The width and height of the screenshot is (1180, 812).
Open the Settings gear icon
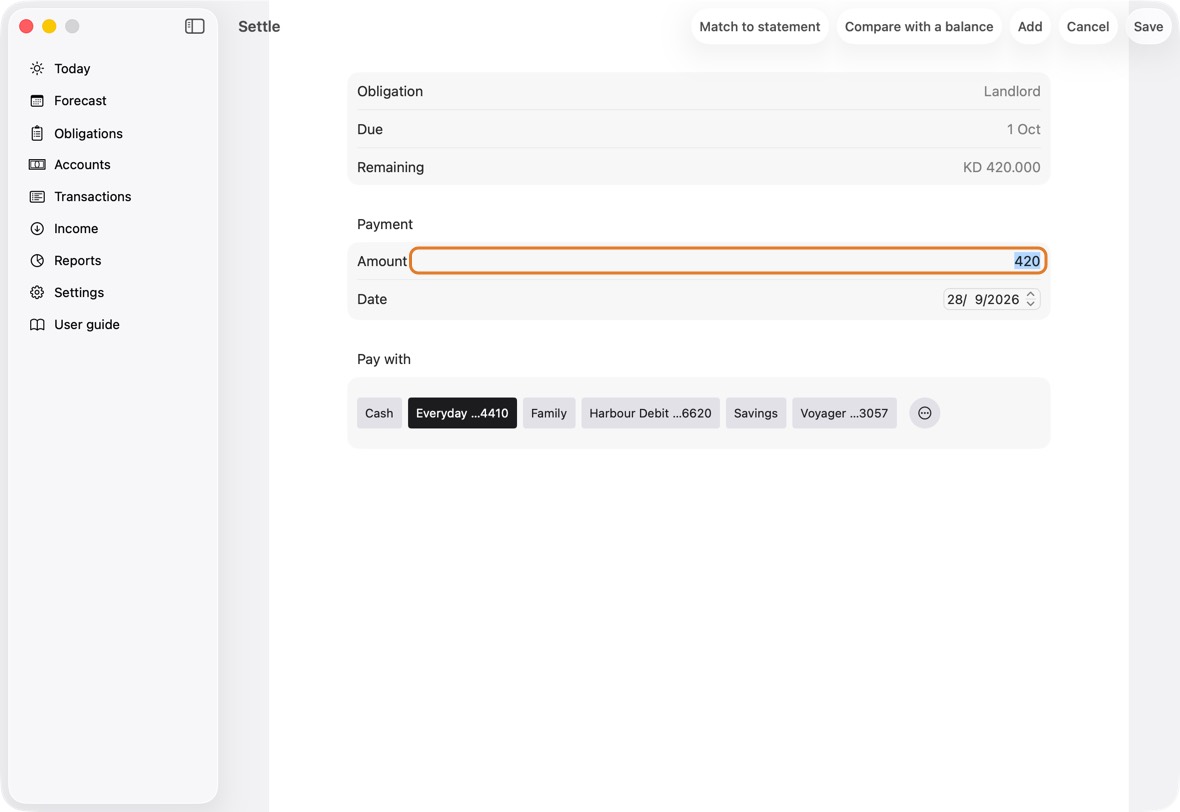(x=37, y=293)
